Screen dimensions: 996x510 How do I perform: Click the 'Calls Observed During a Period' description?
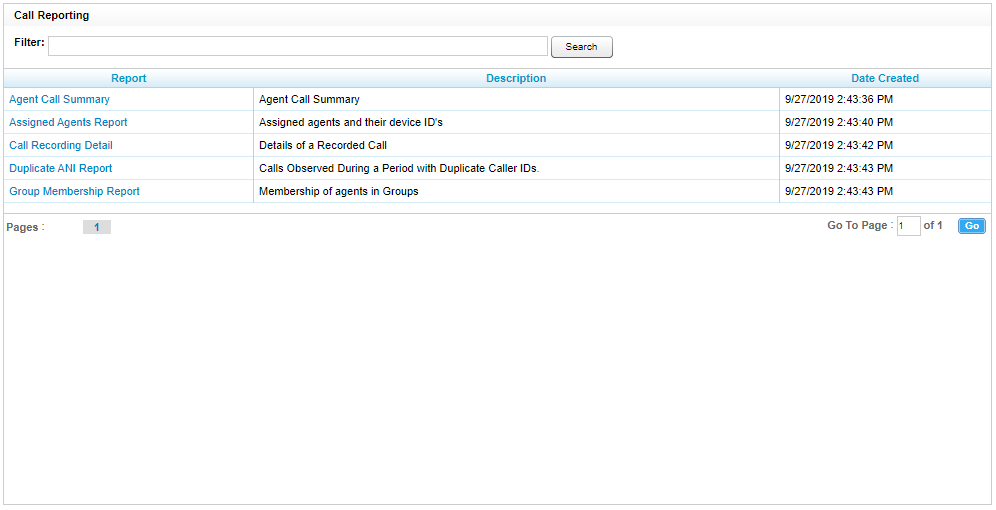pos(398,169)
